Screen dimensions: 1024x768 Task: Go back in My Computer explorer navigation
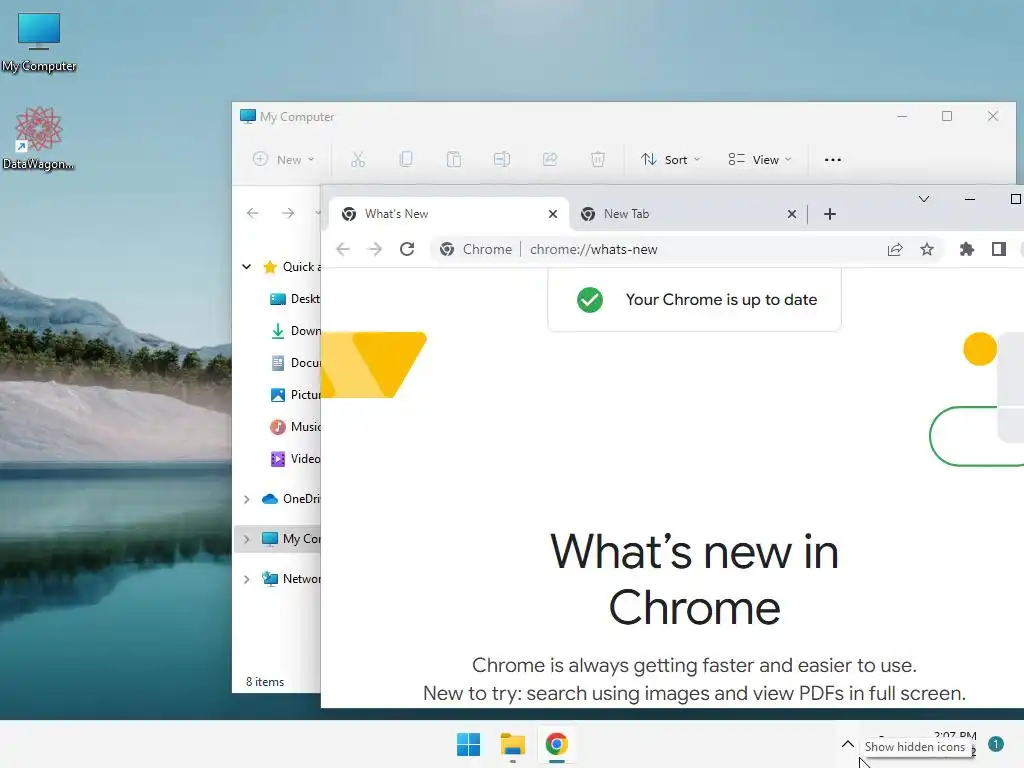click(x=253, y=214)
